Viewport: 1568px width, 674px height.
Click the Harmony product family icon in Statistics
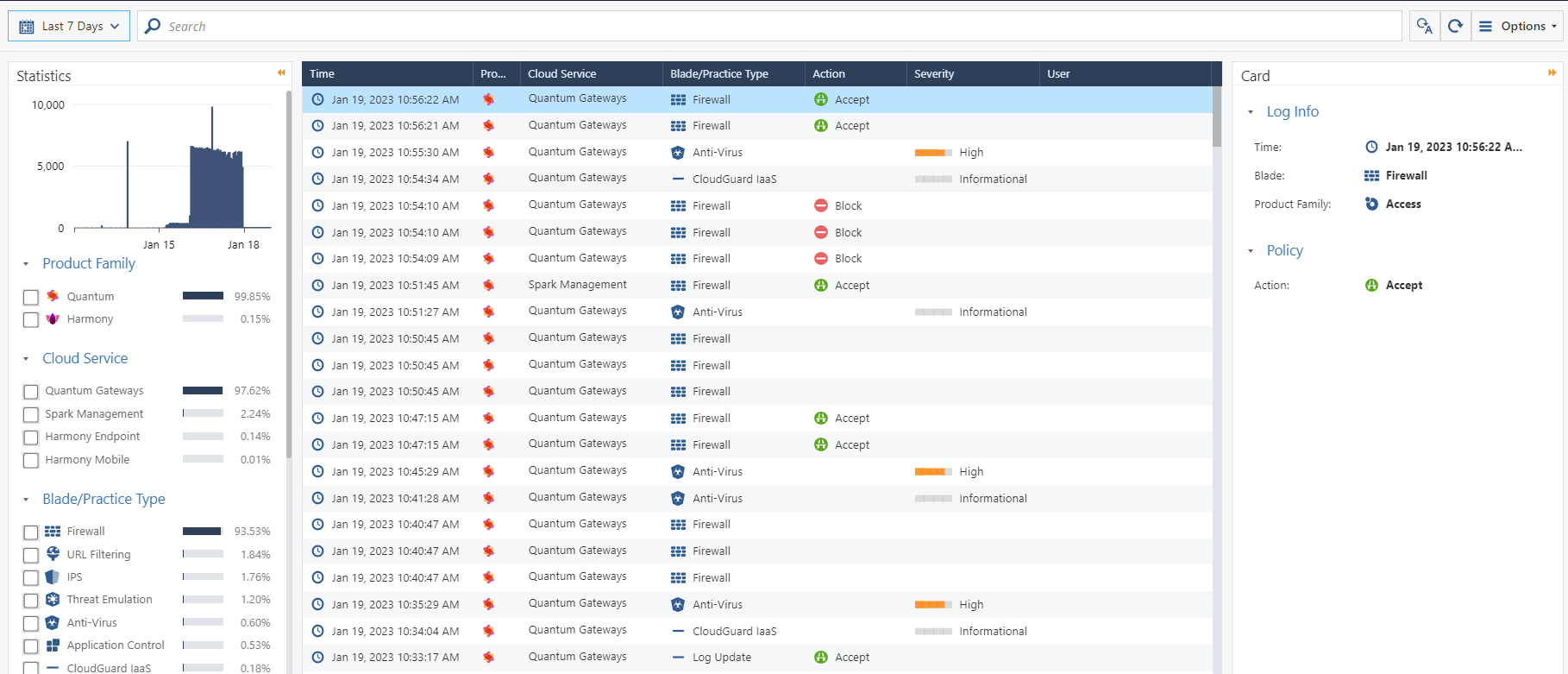click(x=53, y=318)
